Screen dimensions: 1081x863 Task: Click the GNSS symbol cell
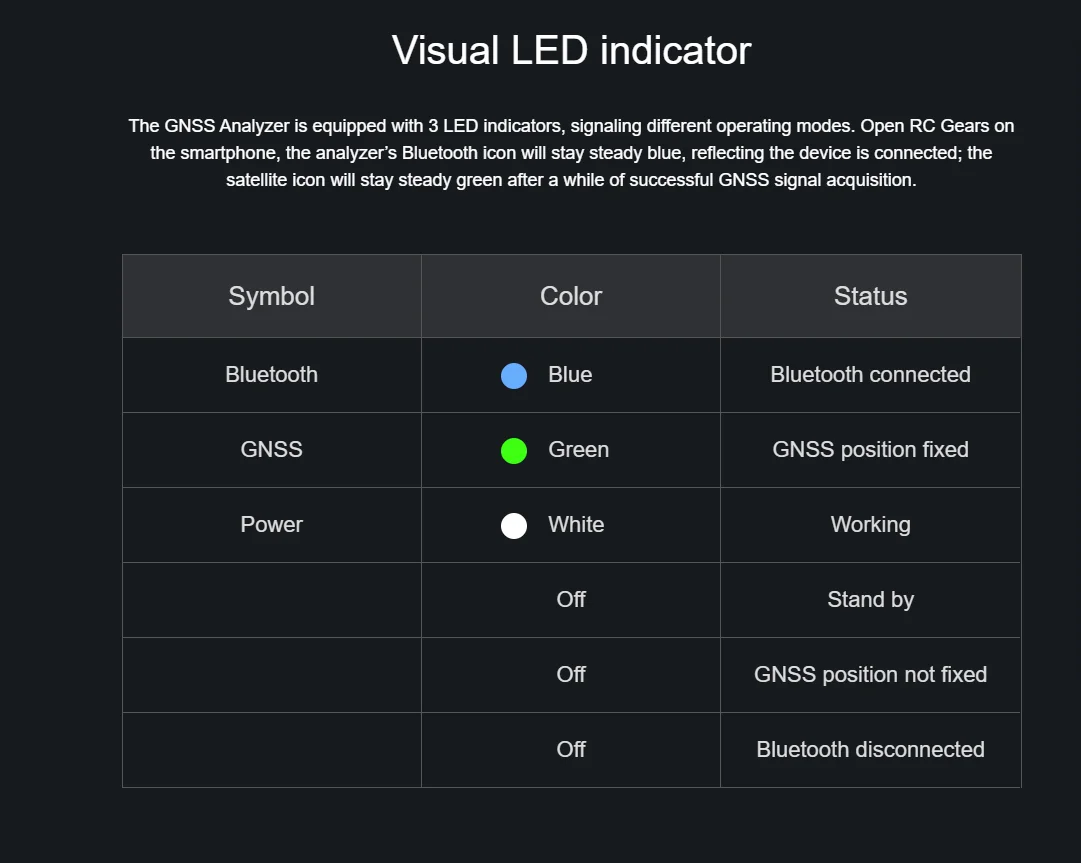tap(271, 450)
